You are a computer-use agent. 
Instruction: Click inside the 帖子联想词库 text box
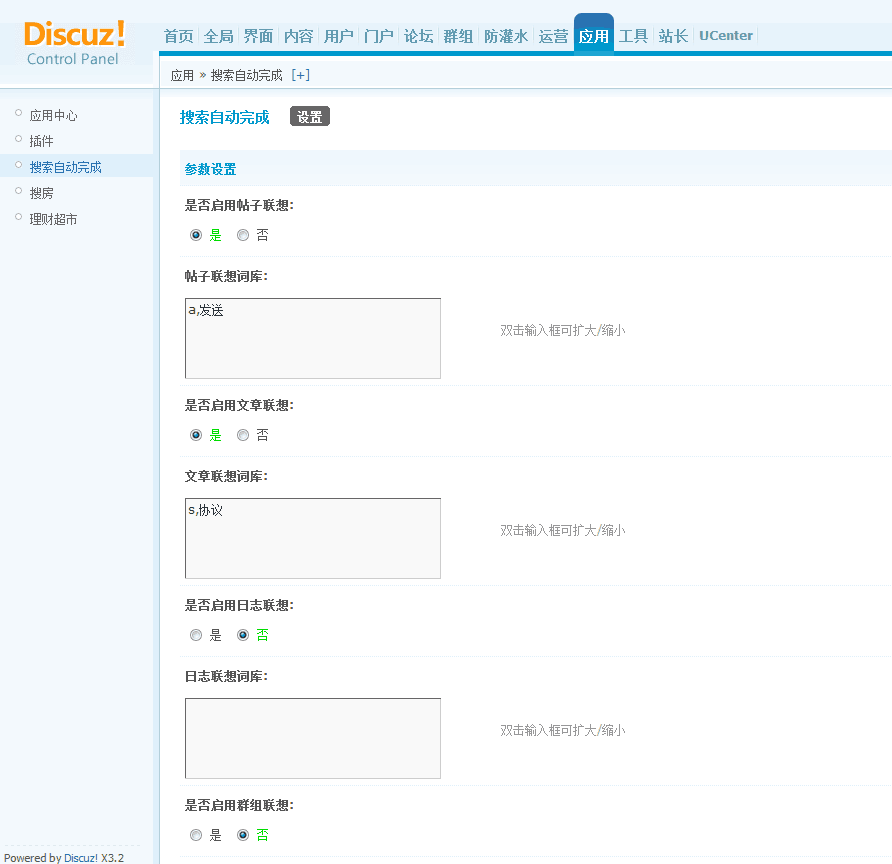tap(312, 338)
